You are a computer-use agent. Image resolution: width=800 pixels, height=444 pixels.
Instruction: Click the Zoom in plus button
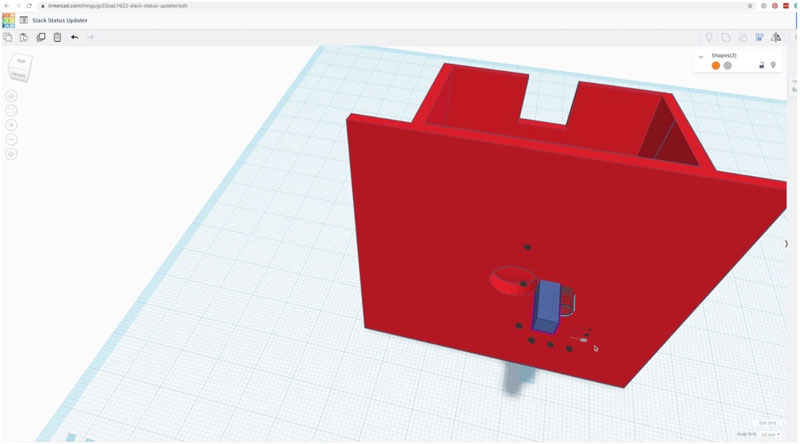point(11,125)
